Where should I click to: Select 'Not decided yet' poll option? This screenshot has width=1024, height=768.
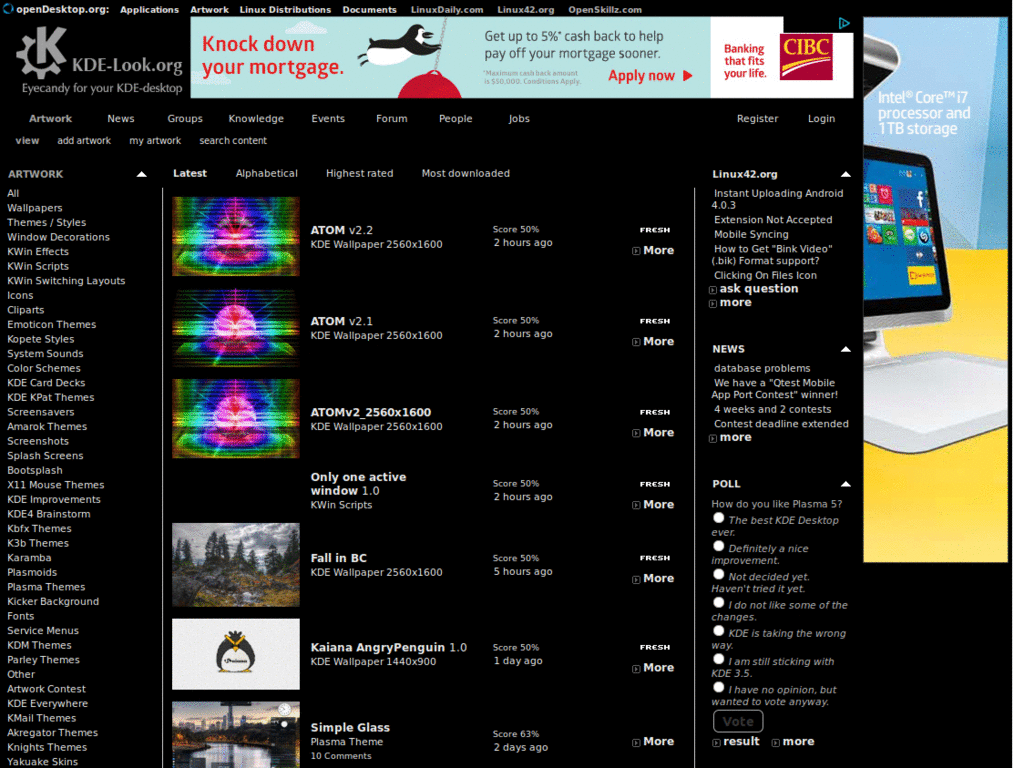tap(718, 574)
